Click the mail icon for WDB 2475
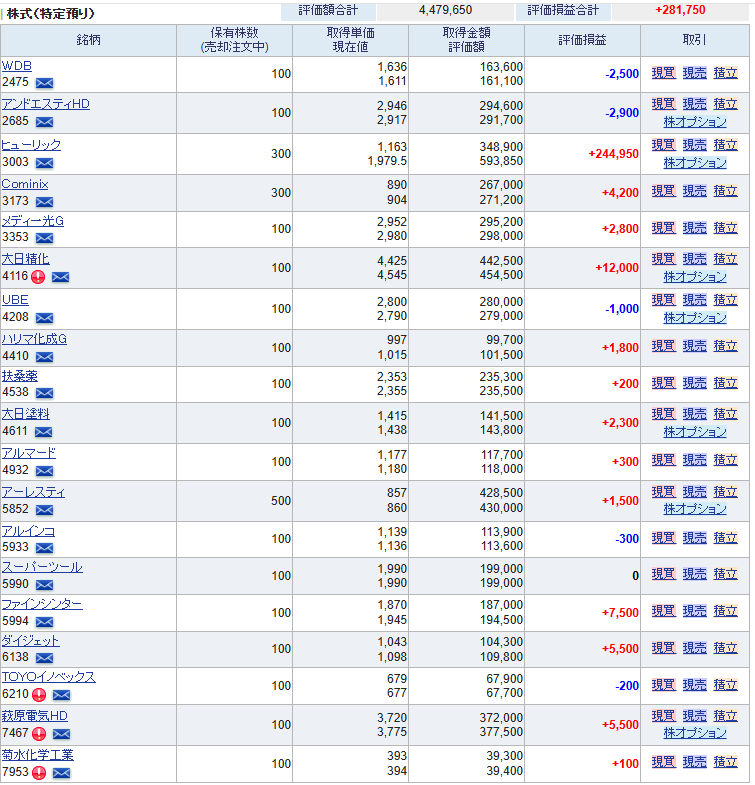 pos(44,83)
